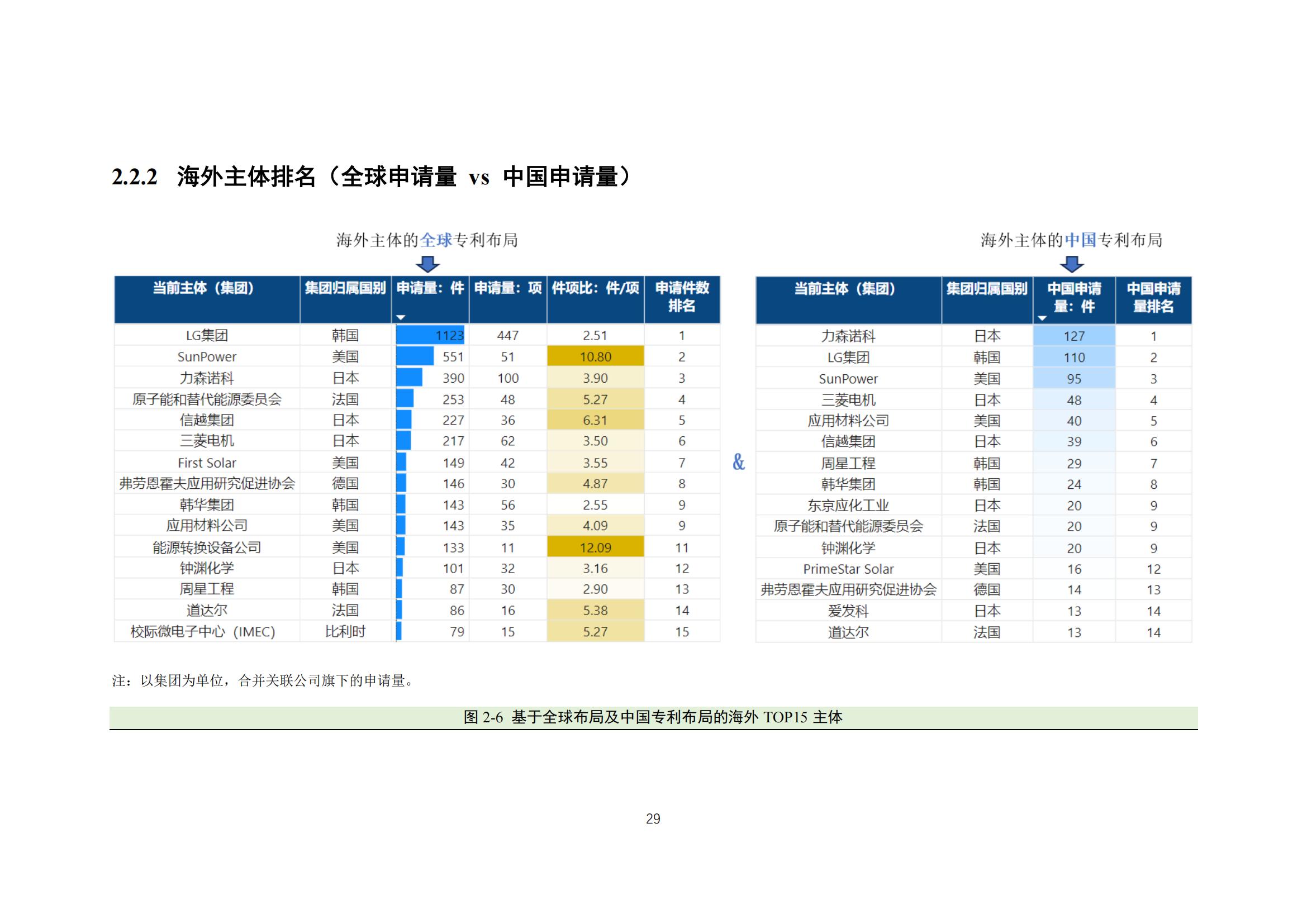The height and width of the screenshot is (924, 1307).
Task: Click the value 39 for 信越集团 in China table
Action: (x=1074, y=441)
